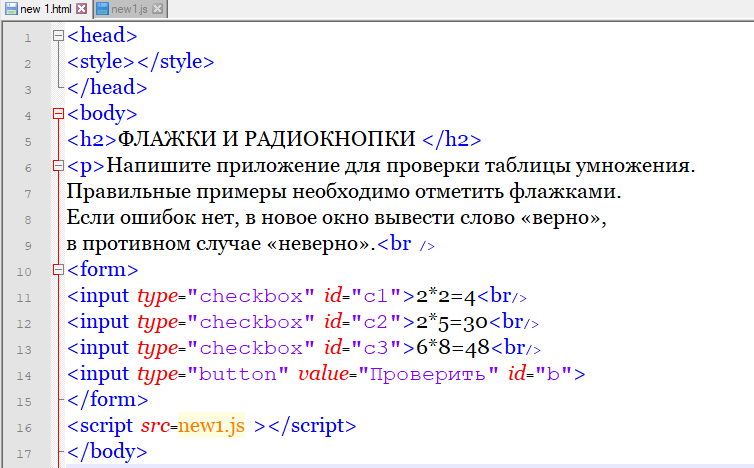Collapse the form block on line 10
The height and width of the screenshot is (468, 754).
58,271
